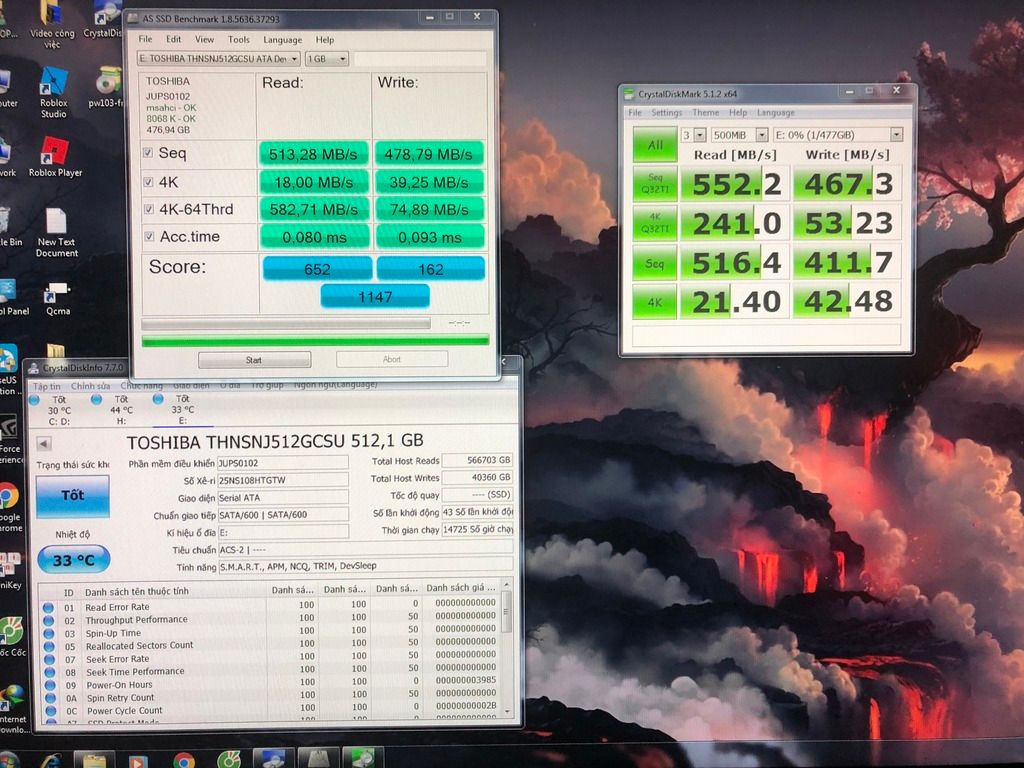
Task: Toggle the Acc.time test checkbox
Action: 150,236
